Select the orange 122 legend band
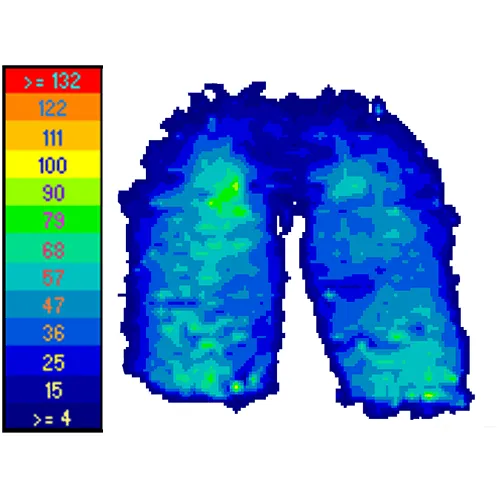 point(53,107)
